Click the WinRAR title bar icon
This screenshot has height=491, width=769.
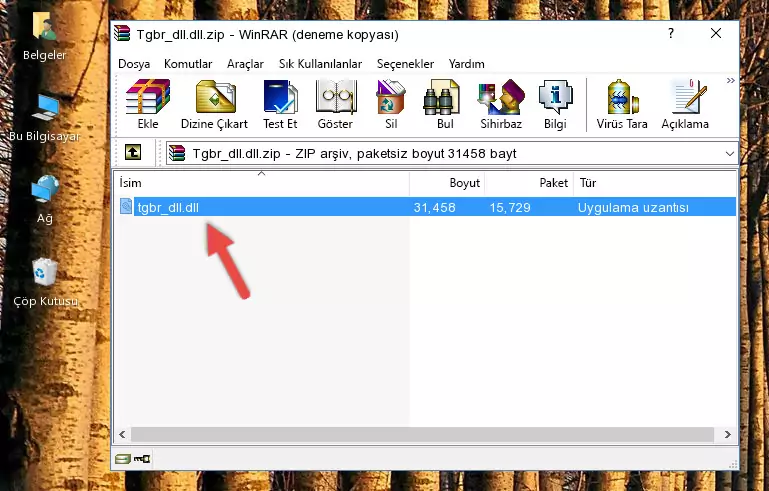[122, 34]
